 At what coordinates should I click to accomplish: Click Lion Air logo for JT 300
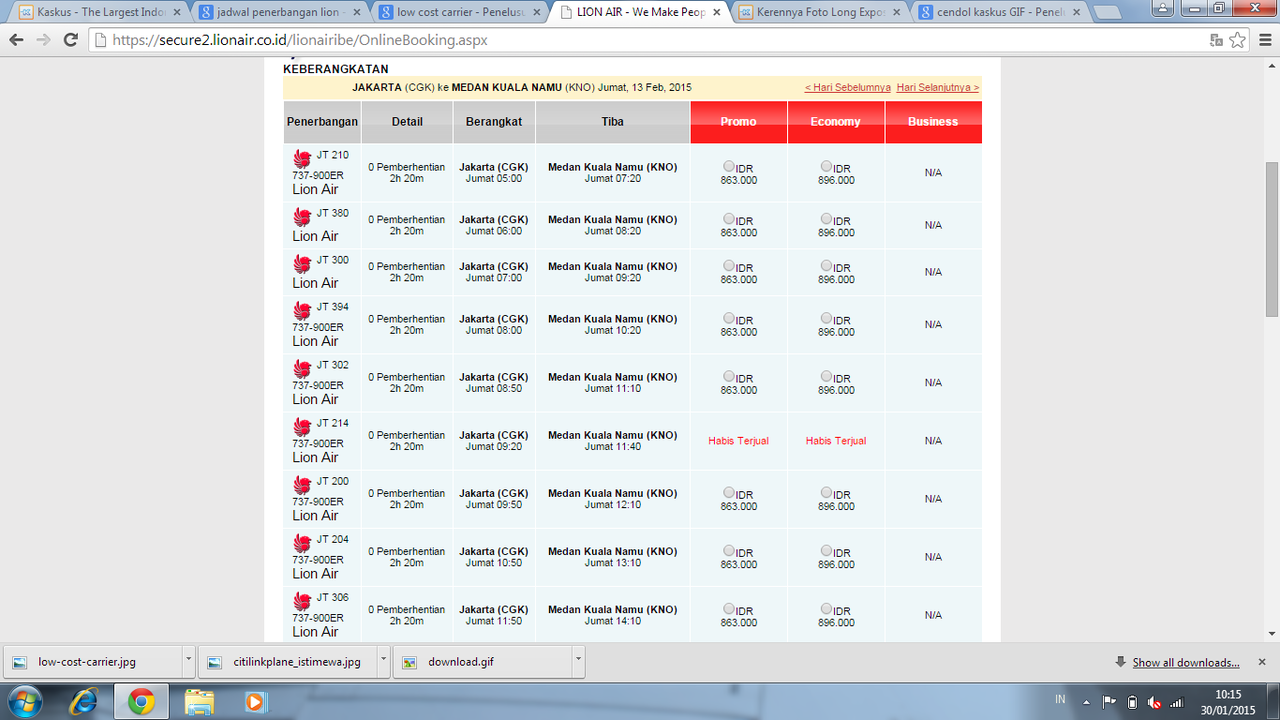pos(302,263)
